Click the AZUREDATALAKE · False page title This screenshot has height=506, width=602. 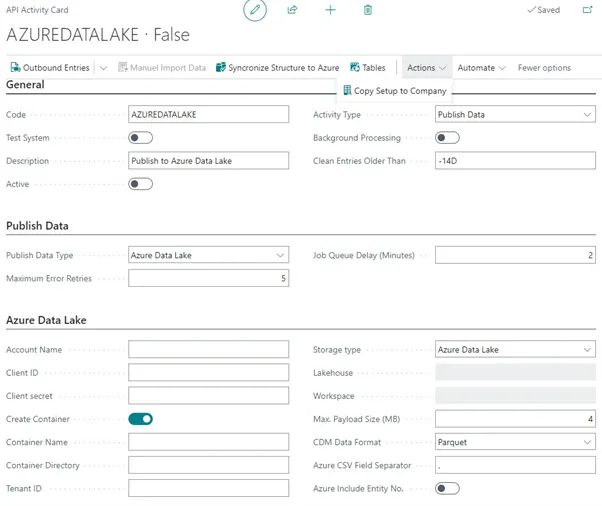click(x=98, y=35)
